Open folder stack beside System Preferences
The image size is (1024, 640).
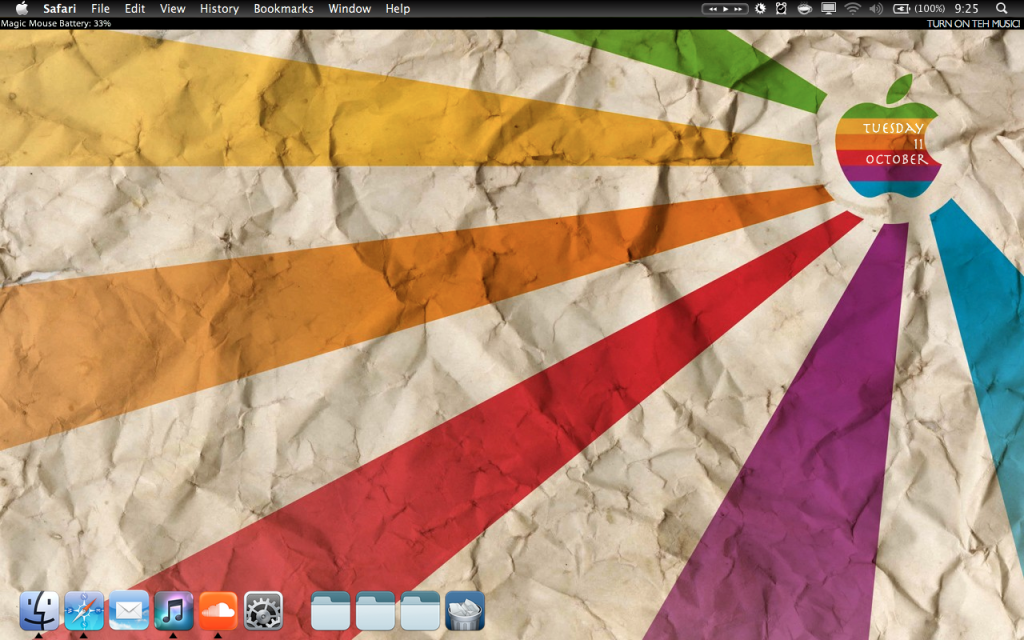point(330,611)
